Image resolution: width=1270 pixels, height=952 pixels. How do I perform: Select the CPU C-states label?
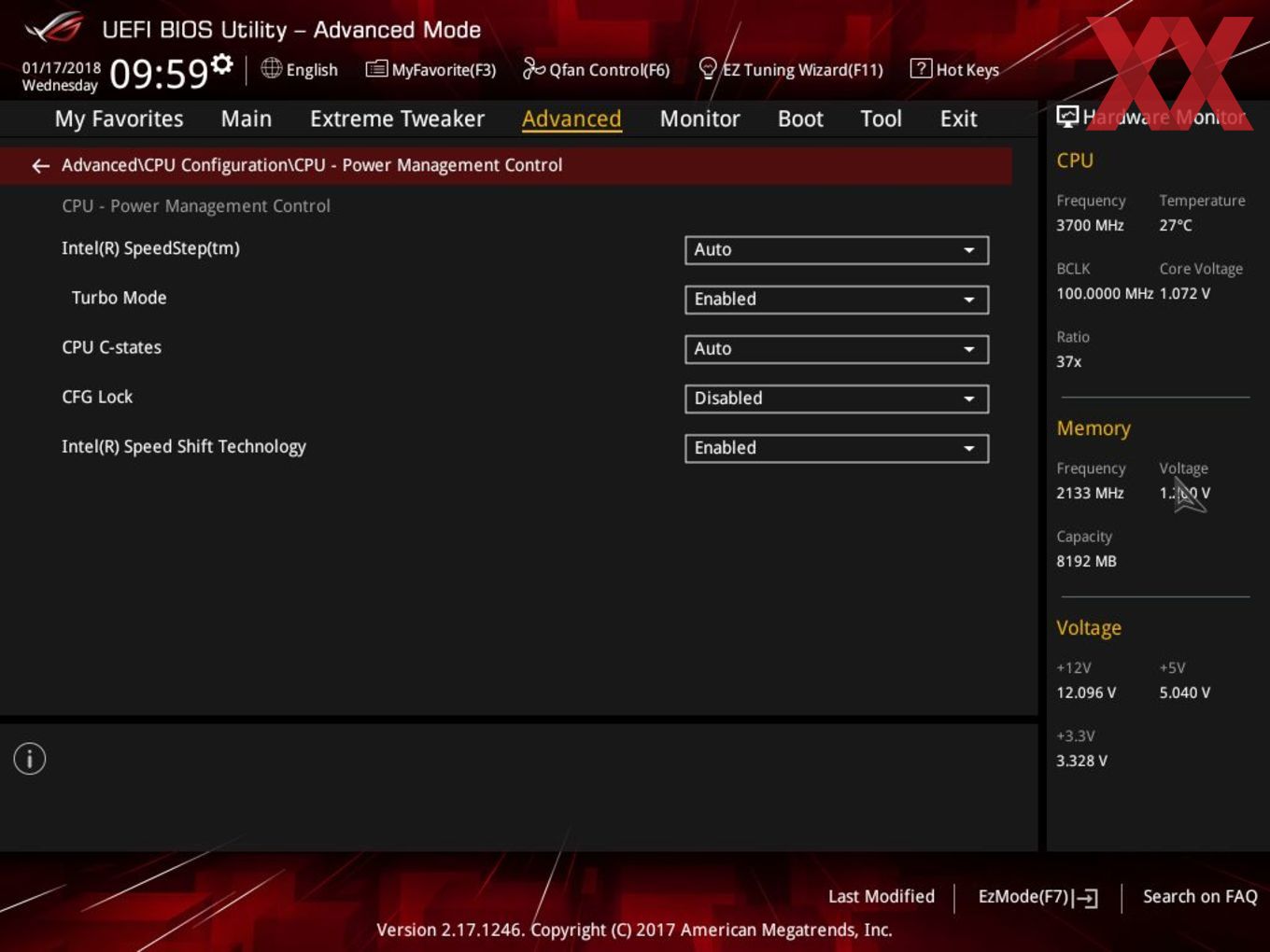tap(111, 347)
